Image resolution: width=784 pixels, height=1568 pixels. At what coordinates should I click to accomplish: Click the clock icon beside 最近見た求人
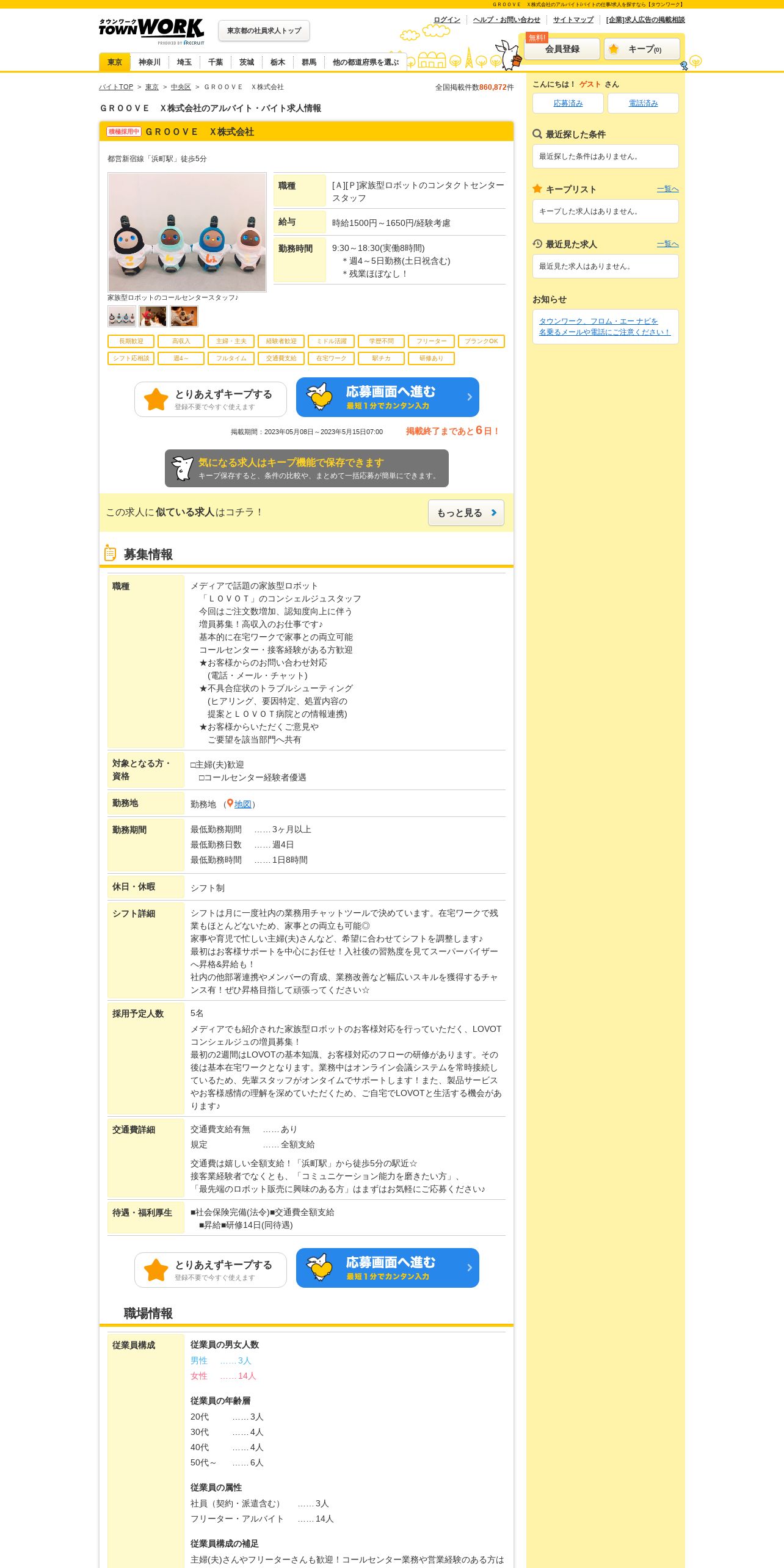[537, 244]
